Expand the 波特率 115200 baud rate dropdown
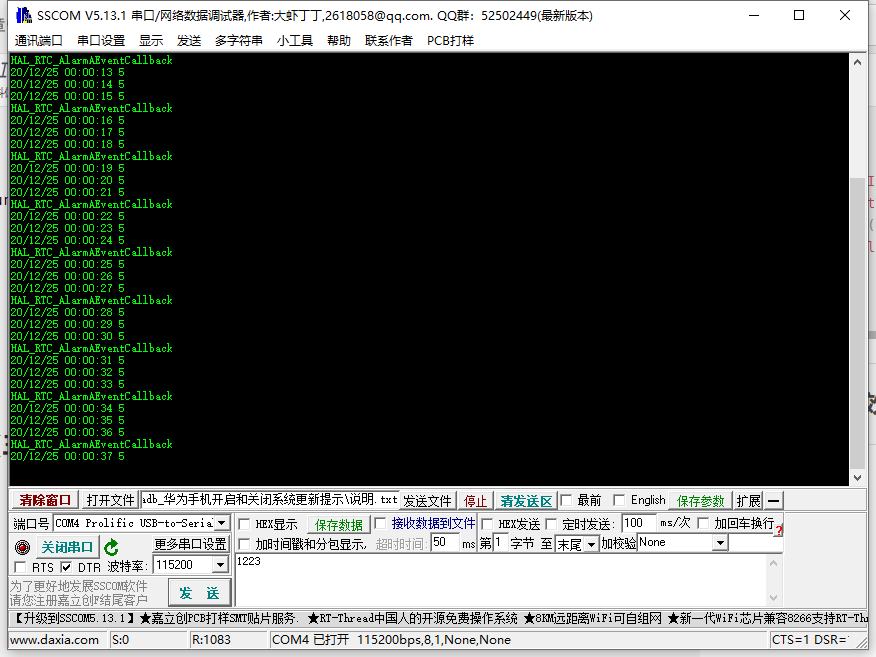The image size is (876, 657). [221, 565]
